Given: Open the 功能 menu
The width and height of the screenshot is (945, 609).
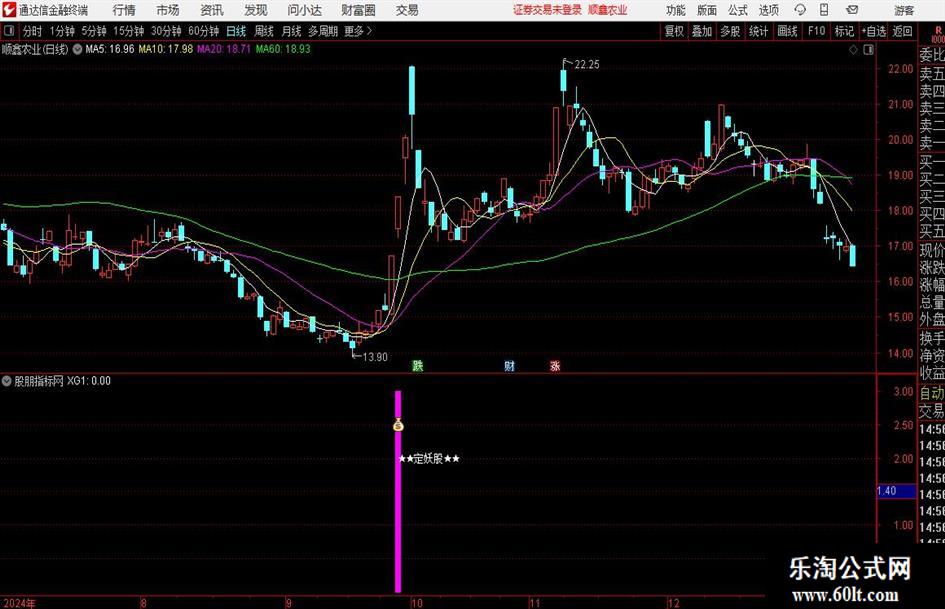Looking at the screenshot, I should click(x=676, y=10).
